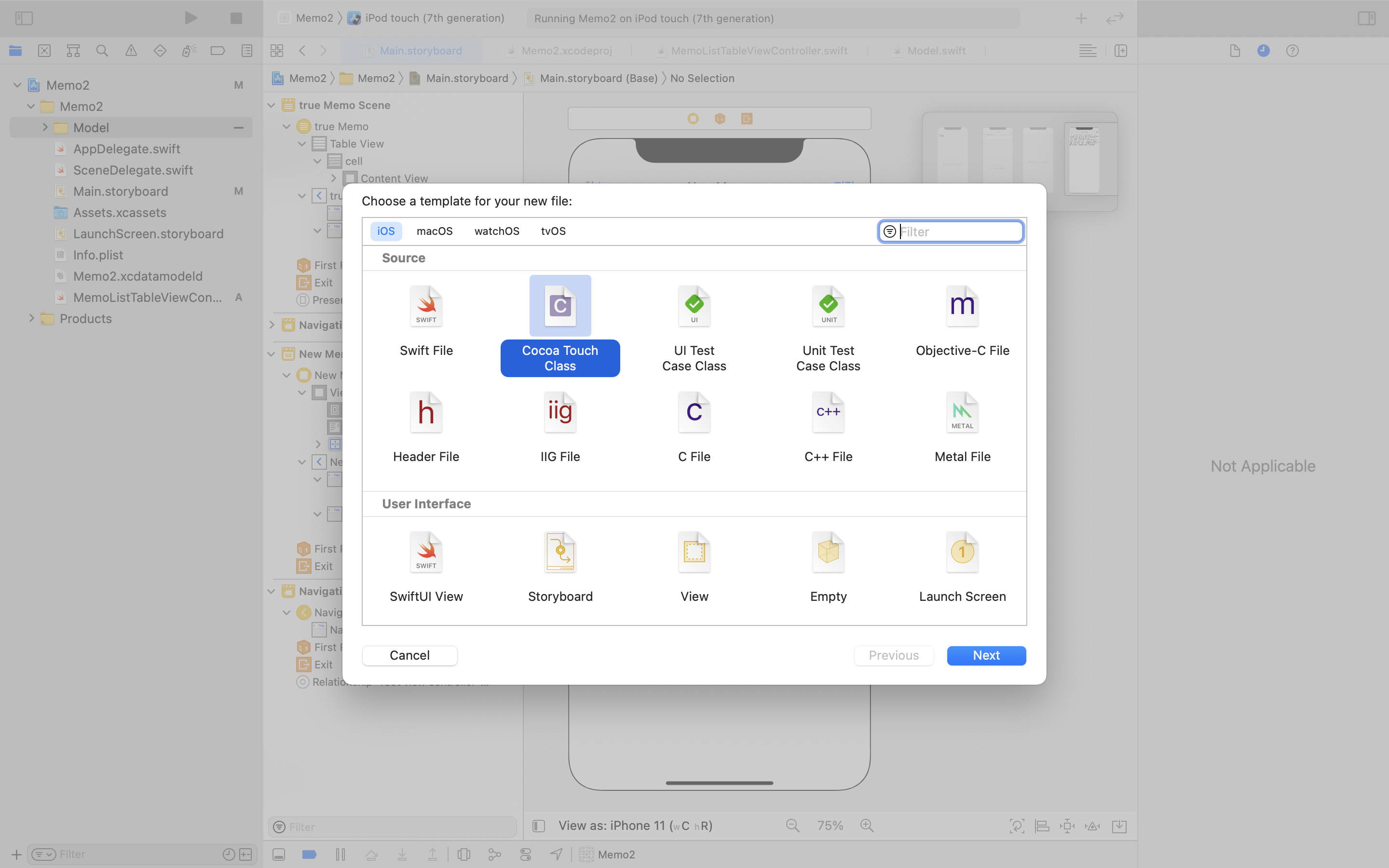Collapse the true Memo Scene
This screenshot has width=1389, height=868.
(x=272, y=105)
